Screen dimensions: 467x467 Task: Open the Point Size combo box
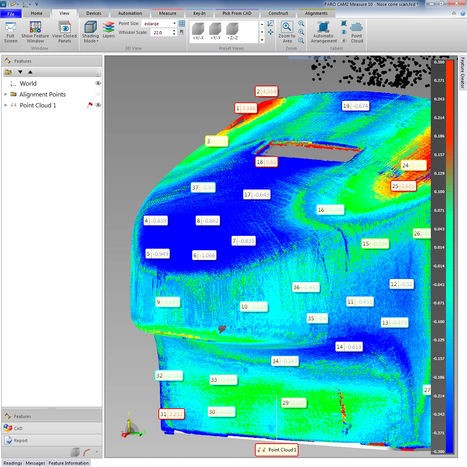tap(159, 24)
